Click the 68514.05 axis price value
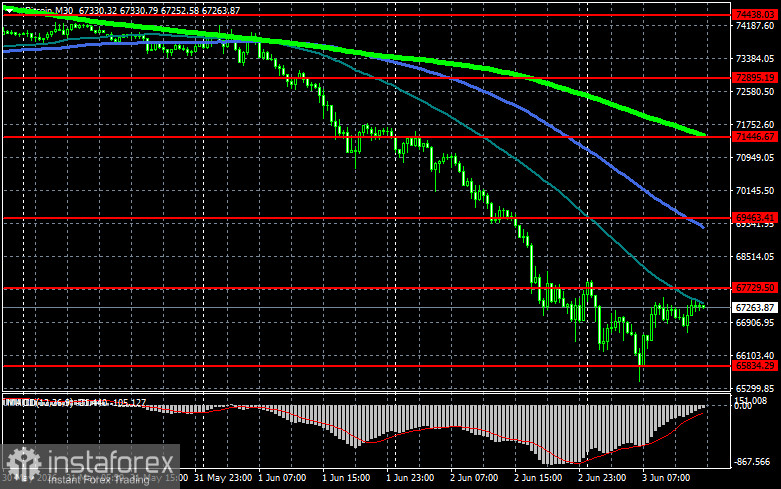Image resolution: width=781 pixels, height=489 pixels. [x=755, y=256]
